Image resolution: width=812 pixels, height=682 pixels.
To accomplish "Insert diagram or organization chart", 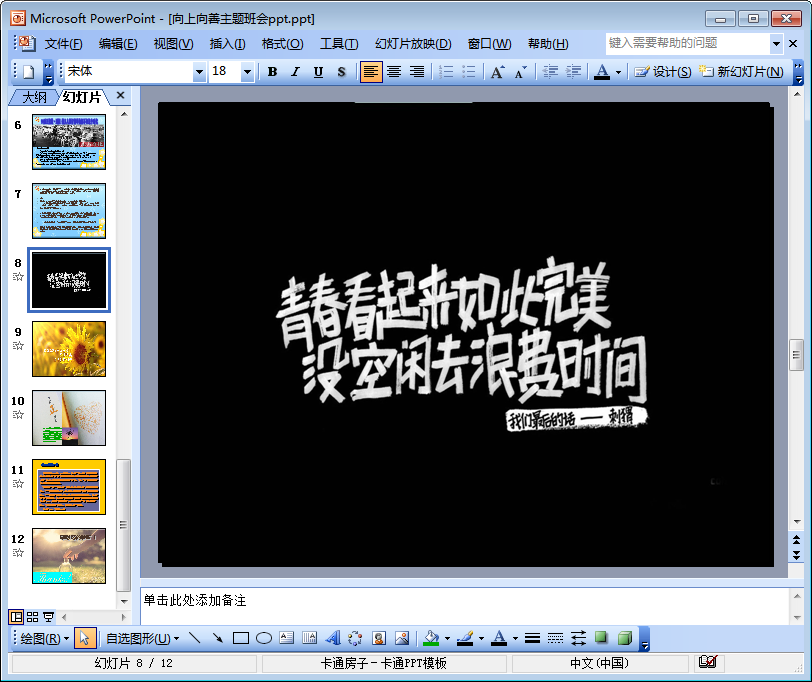I will 355,639.
